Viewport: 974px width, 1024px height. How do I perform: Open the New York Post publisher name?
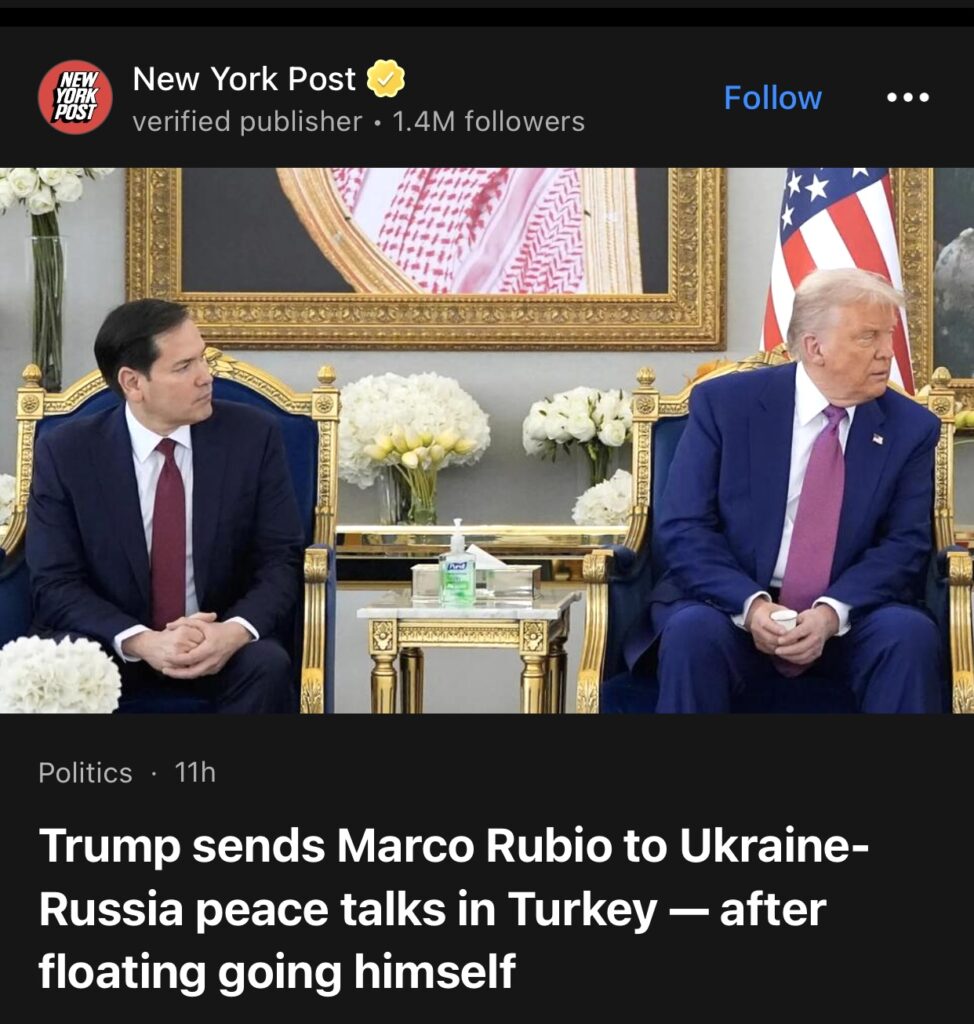[244, 79]
